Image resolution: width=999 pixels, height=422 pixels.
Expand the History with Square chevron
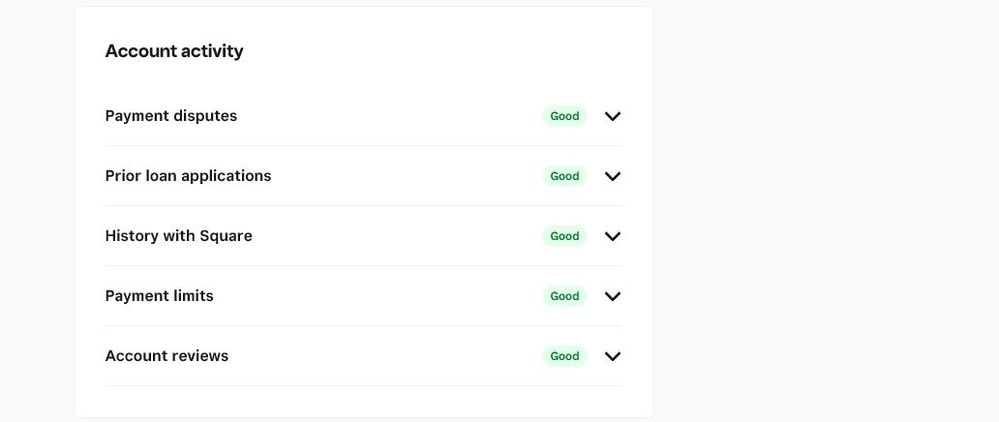613,236
